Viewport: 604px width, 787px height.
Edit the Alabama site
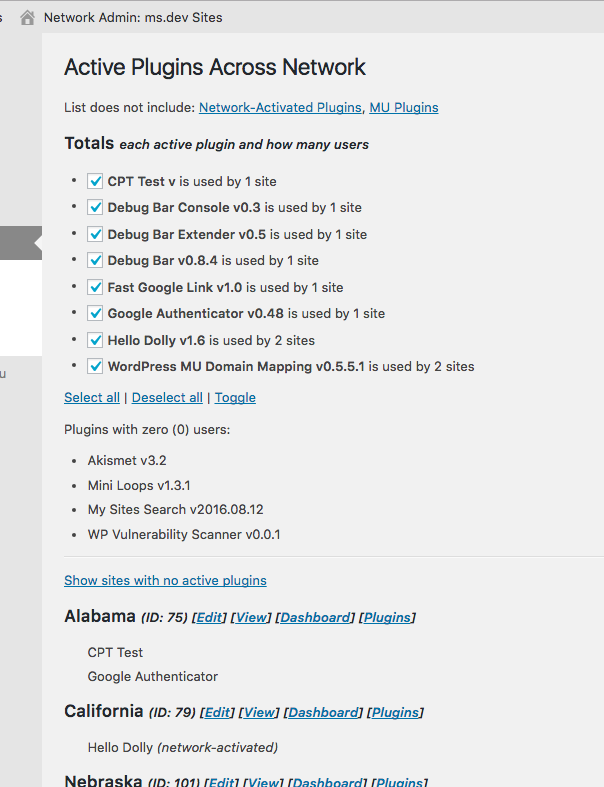(209, 617)
